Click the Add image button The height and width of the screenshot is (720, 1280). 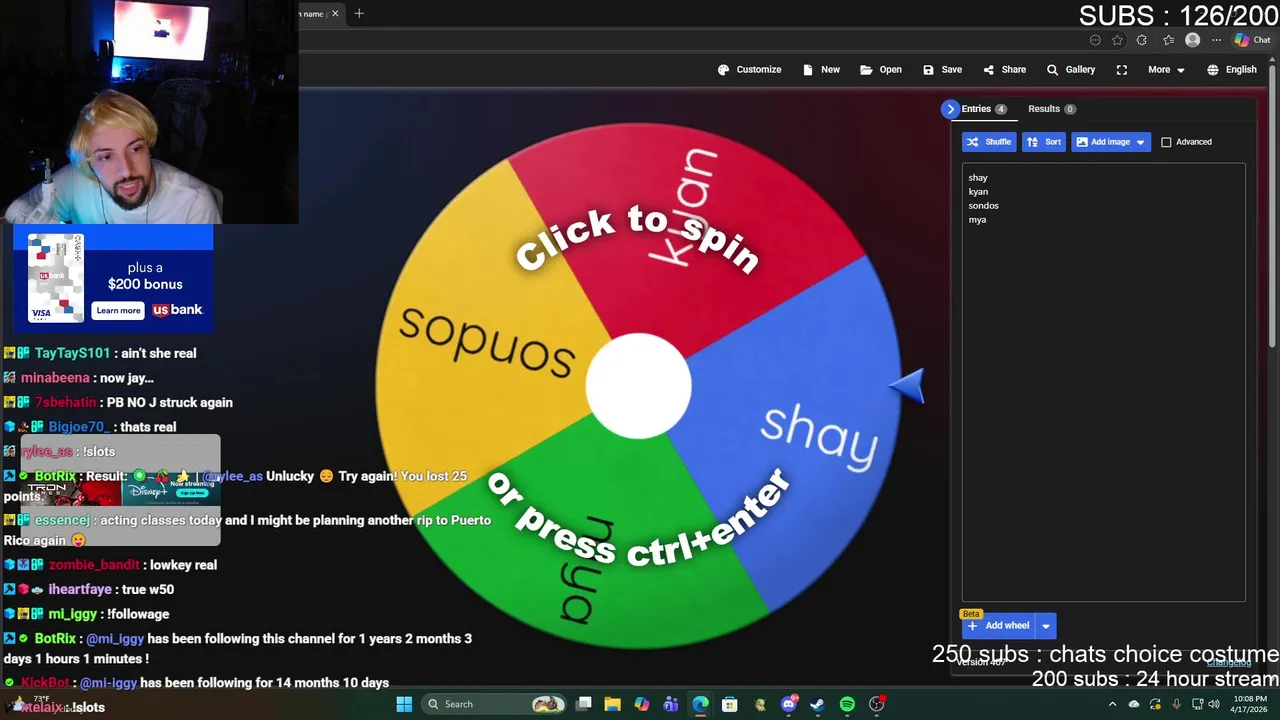[x=1102, y=142]
